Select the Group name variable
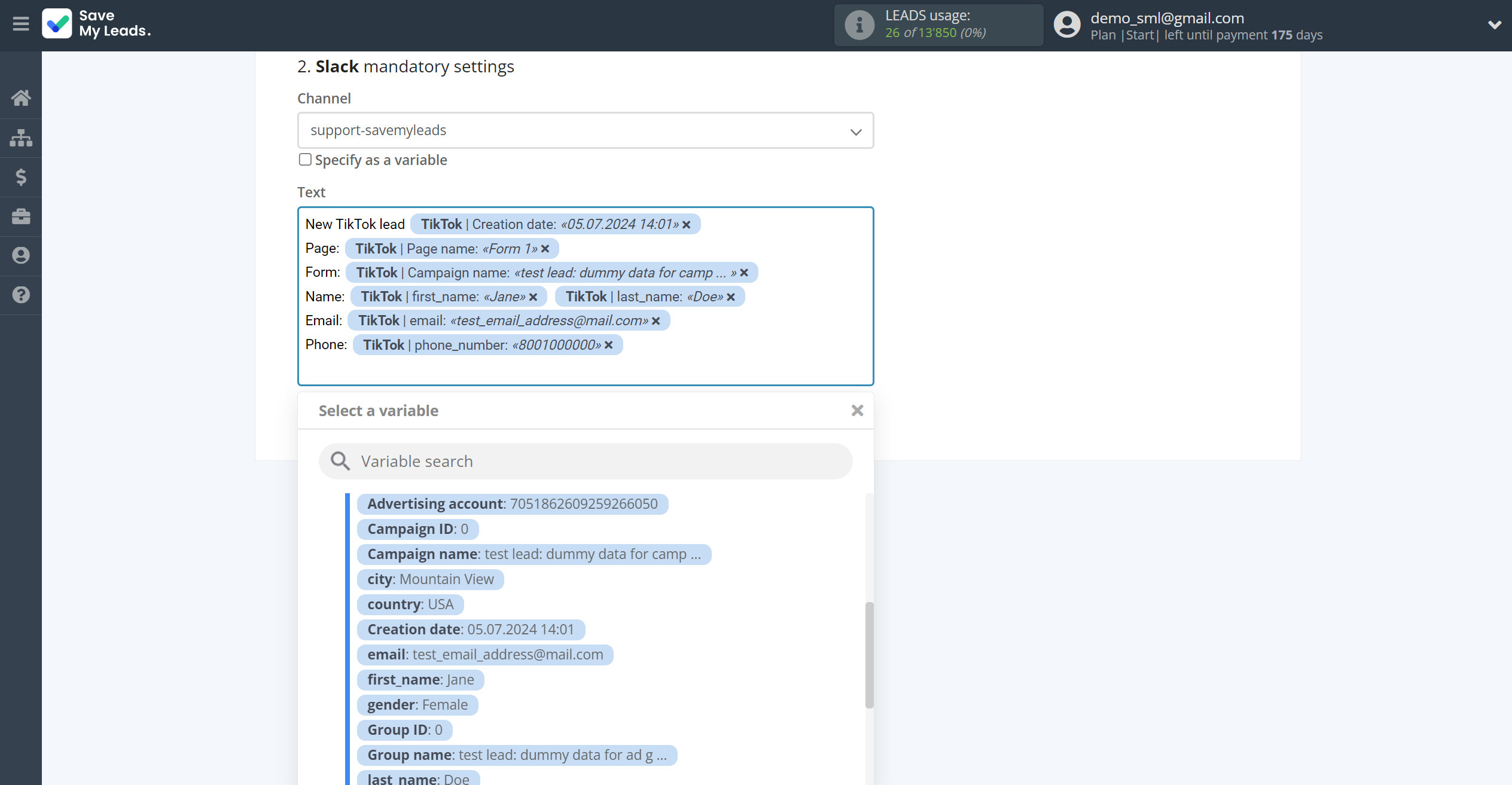This screenshot has width=1512, height=785. [x=517, y=755]
